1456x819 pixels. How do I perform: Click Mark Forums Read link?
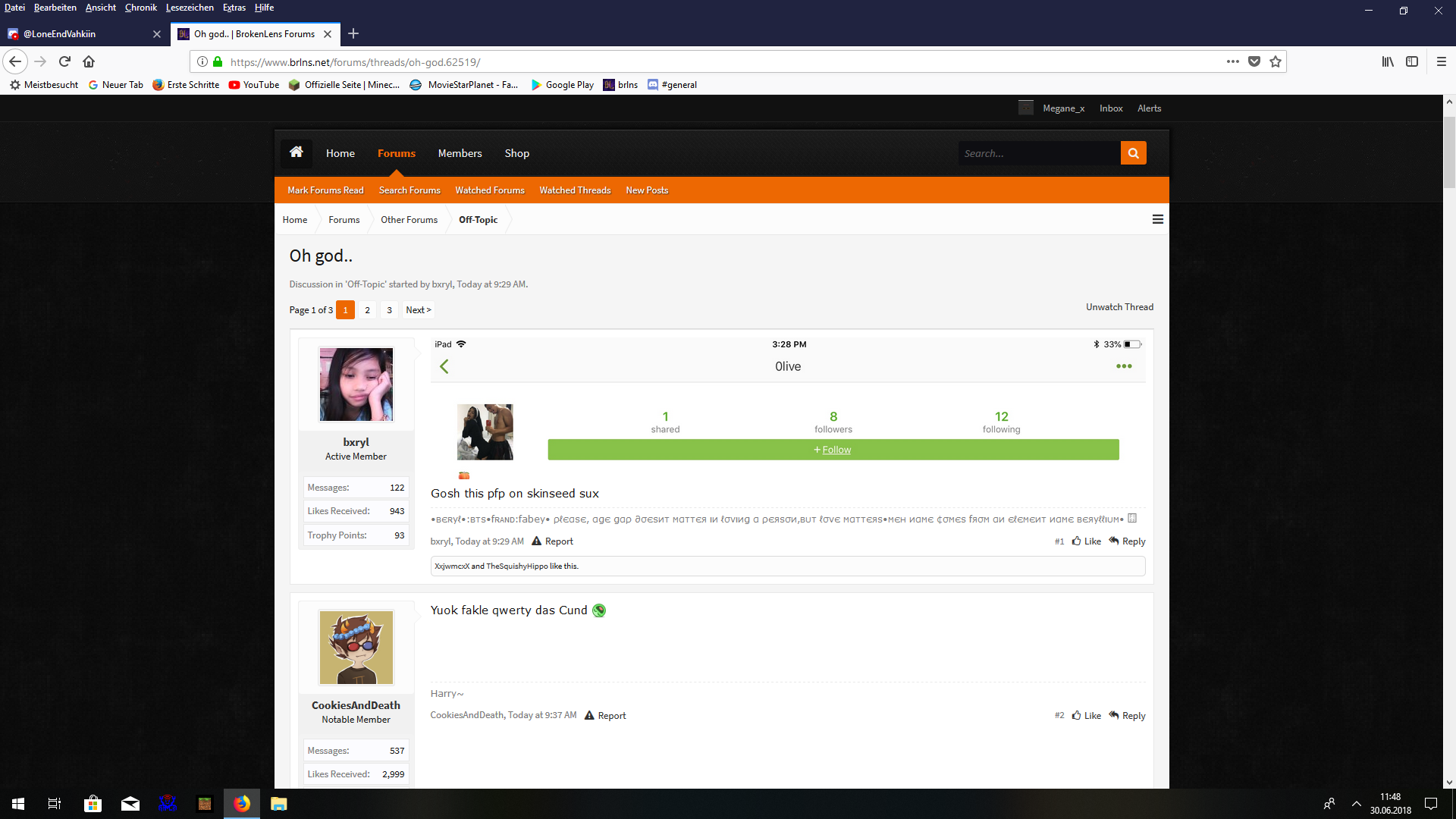tap(325, 190)
